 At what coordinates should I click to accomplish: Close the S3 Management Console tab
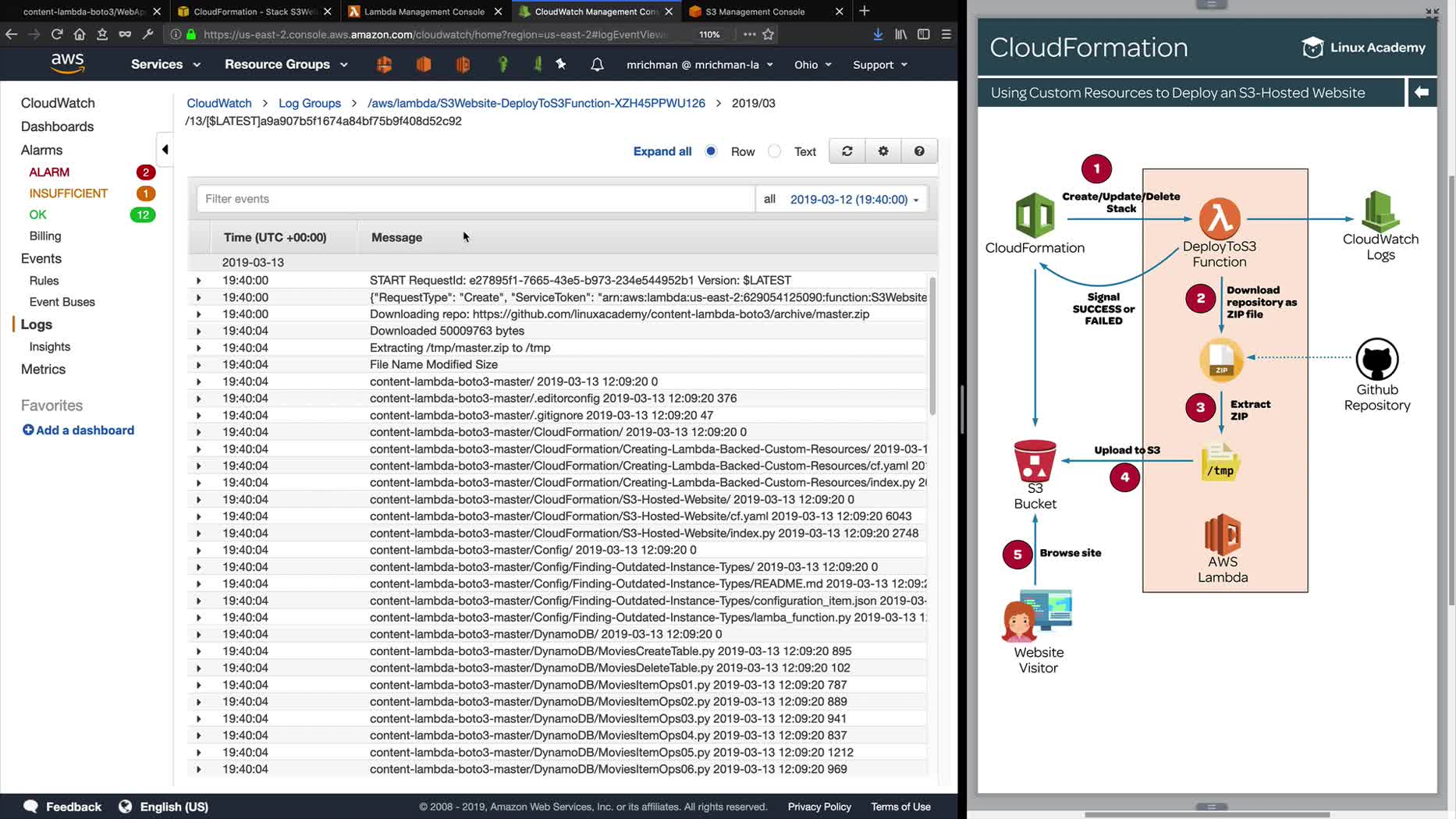839,12
